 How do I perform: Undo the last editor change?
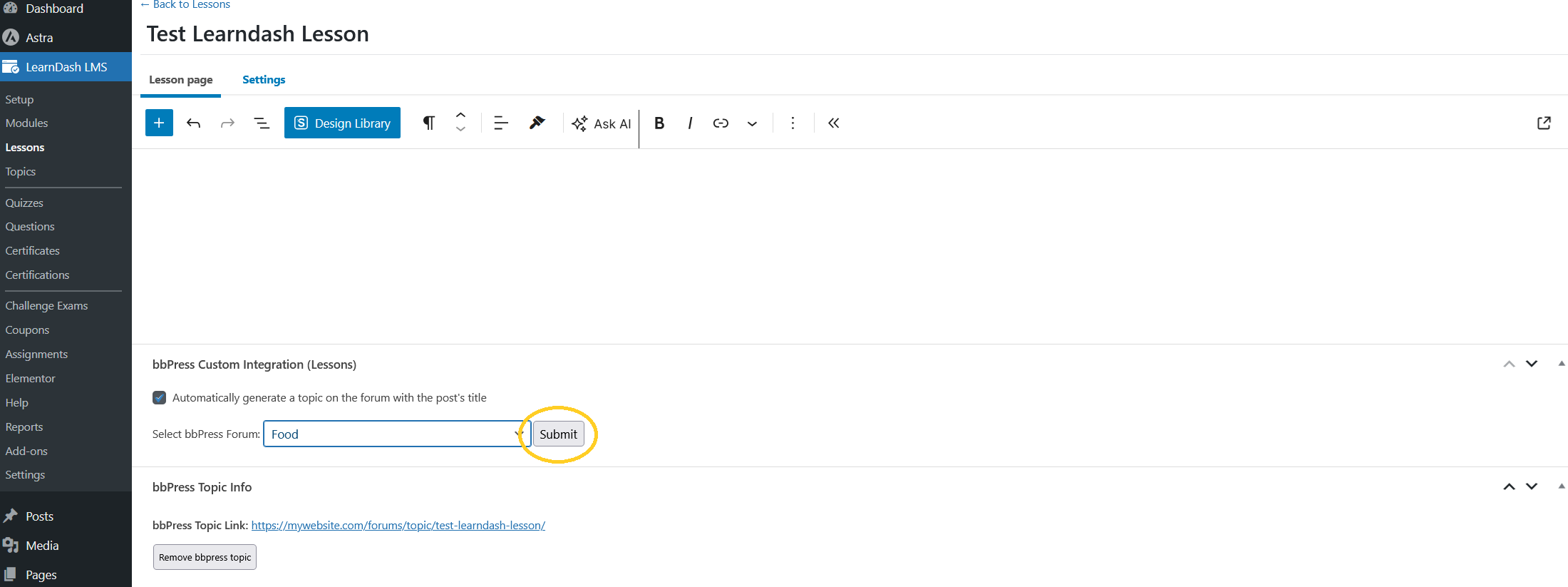click(193, 123)
